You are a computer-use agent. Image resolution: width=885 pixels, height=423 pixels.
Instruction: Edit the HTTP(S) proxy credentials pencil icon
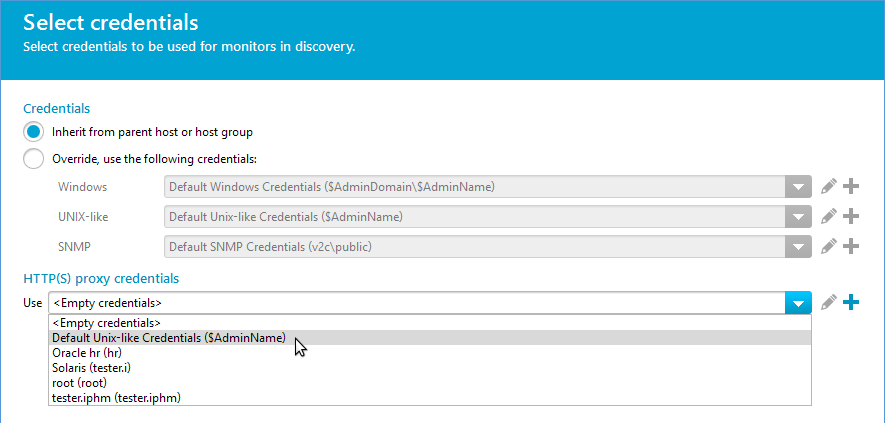pyautogui.click(x=829, y=303)
